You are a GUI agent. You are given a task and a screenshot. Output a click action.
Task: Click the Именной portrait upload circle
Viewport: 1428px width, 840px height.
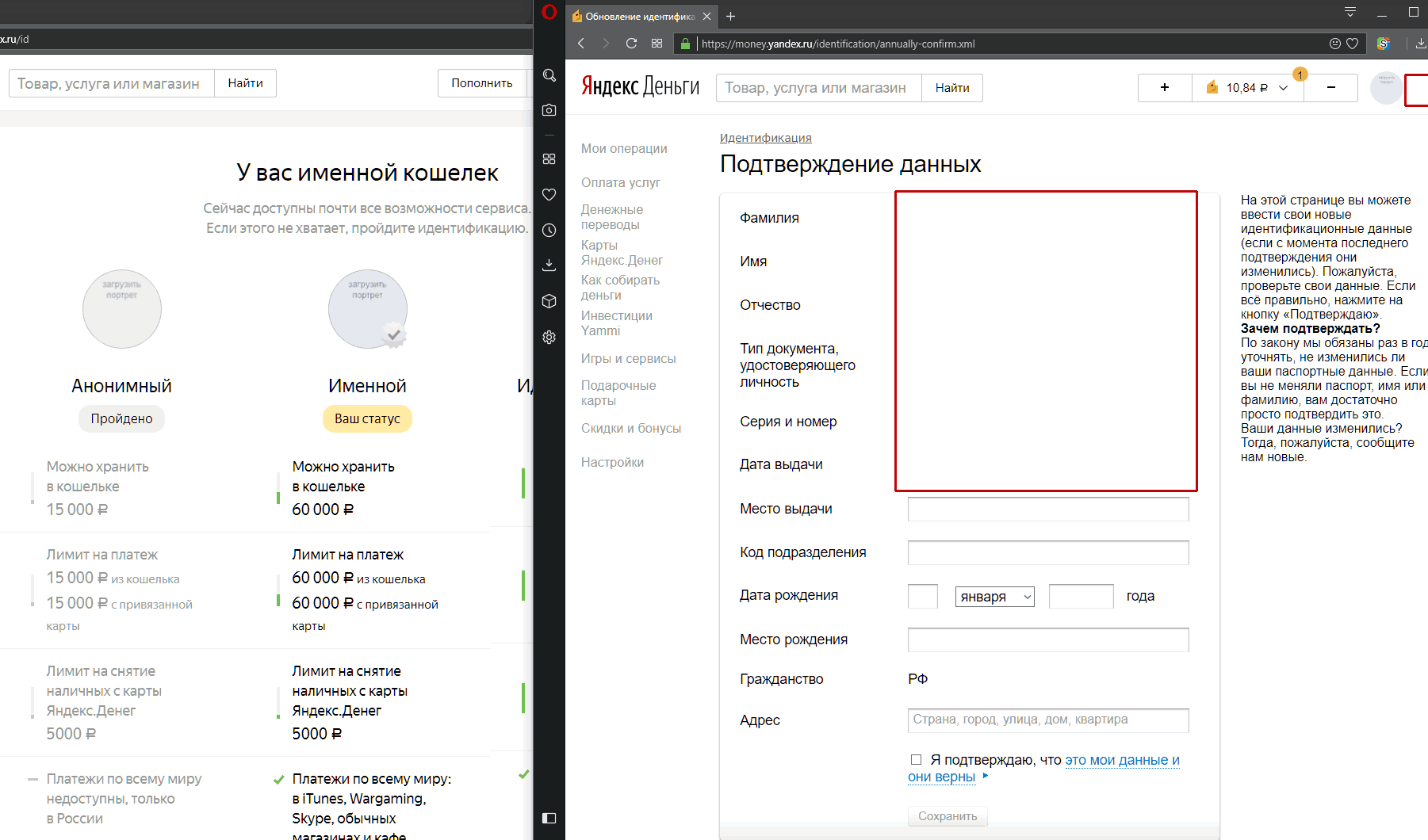368,309
